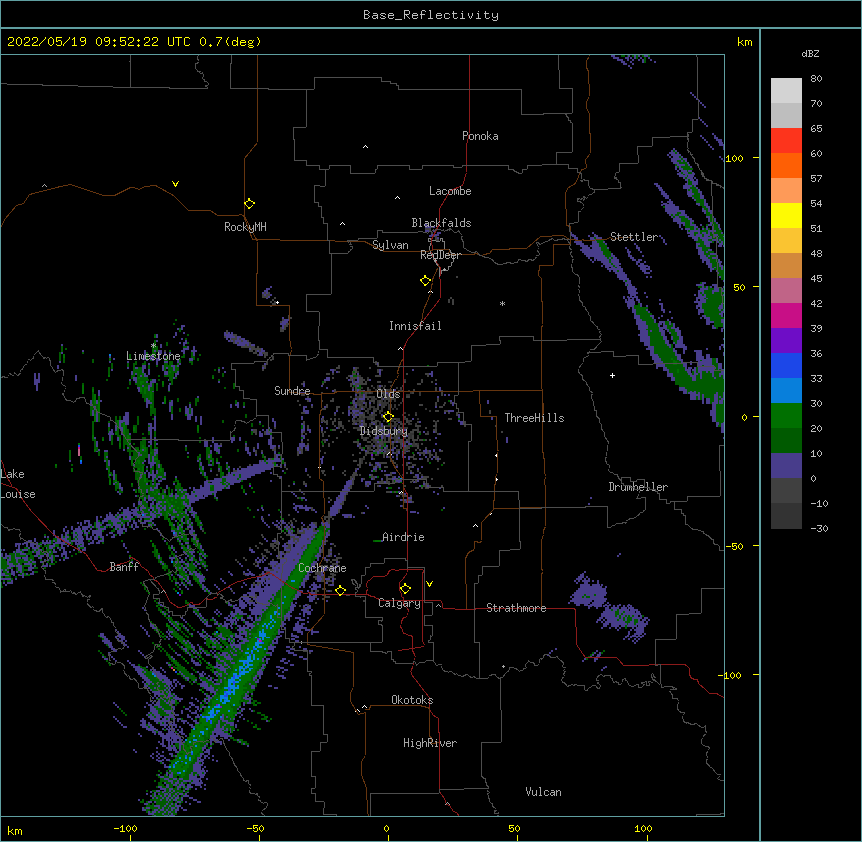Viewport: 862px width, 842px height.
Task: Click the Strathmore label
Action: click(x=516, y=608)
